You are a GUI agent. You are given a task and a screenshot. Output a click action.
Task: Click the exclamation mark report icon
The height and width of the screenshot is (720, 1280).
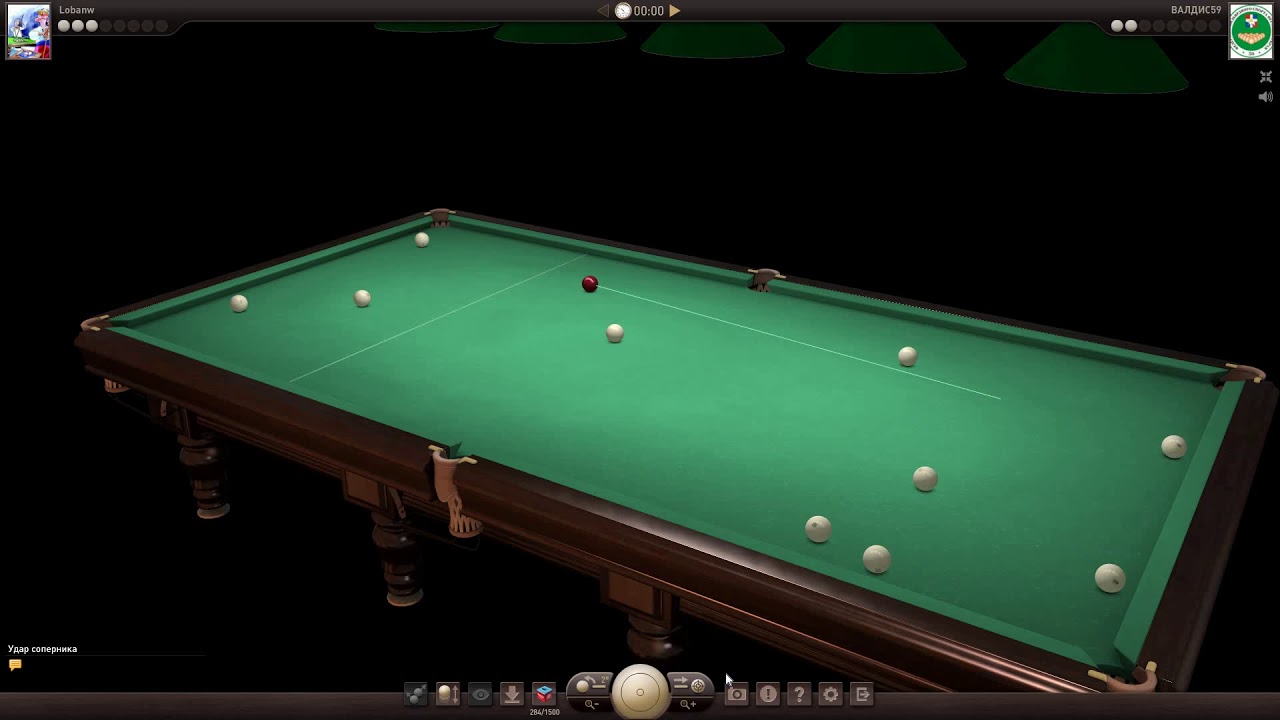tap(768, 694)
